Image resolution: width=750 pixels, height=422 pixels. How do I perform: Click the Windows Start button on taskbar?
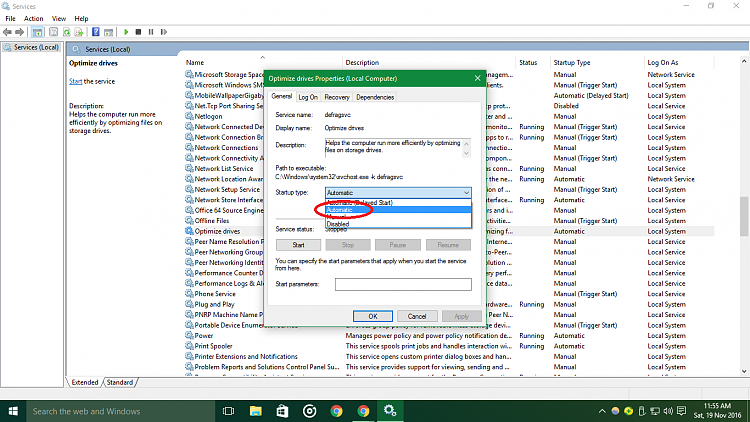pyautogui.click(x=13, y=411)
